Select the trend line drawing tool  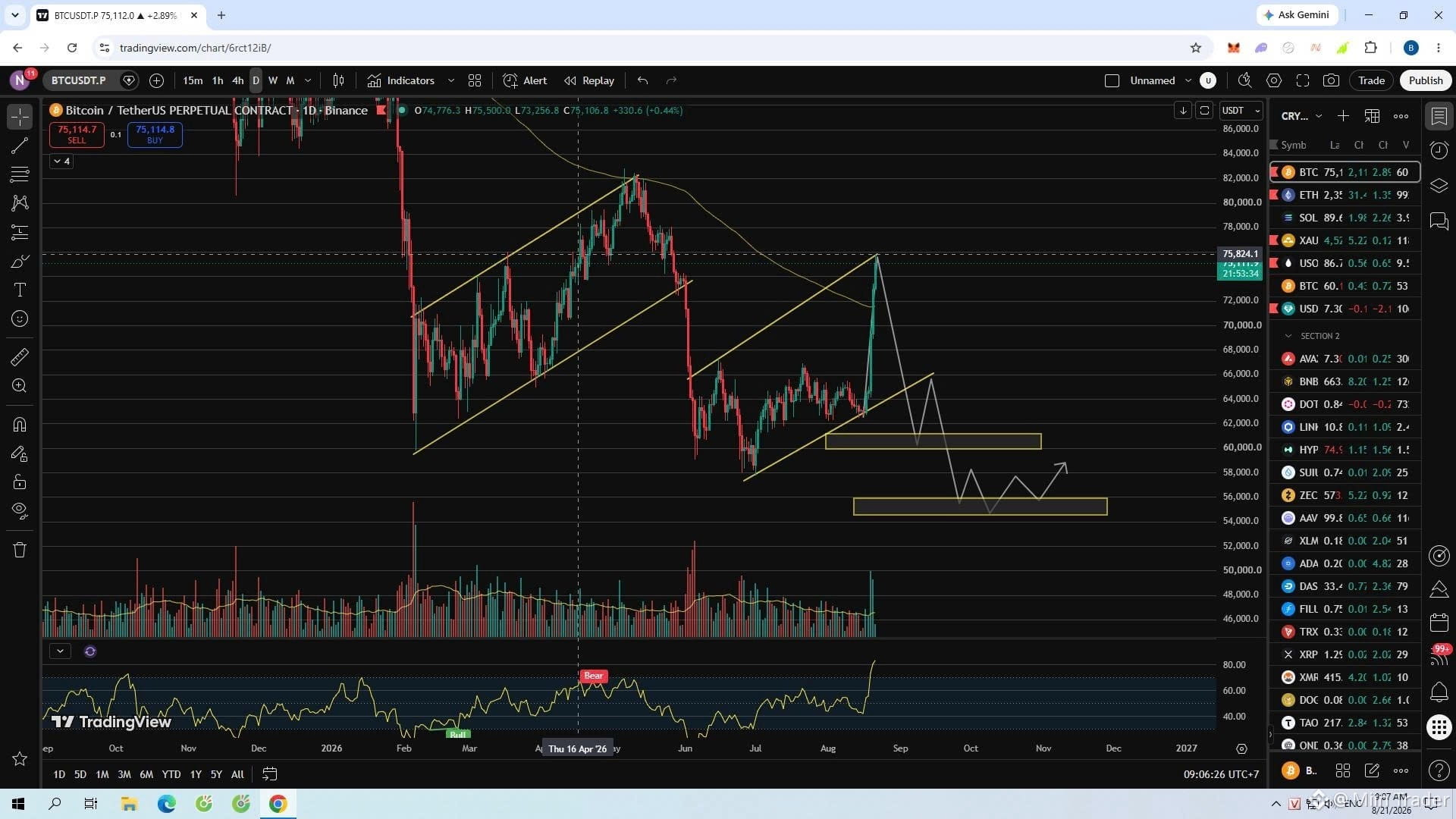pos(20,146)
